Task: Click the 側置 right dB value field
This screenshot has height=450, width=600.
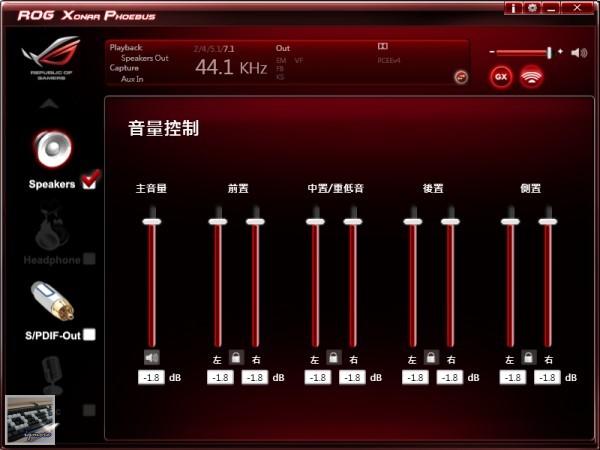Action: 548,377
